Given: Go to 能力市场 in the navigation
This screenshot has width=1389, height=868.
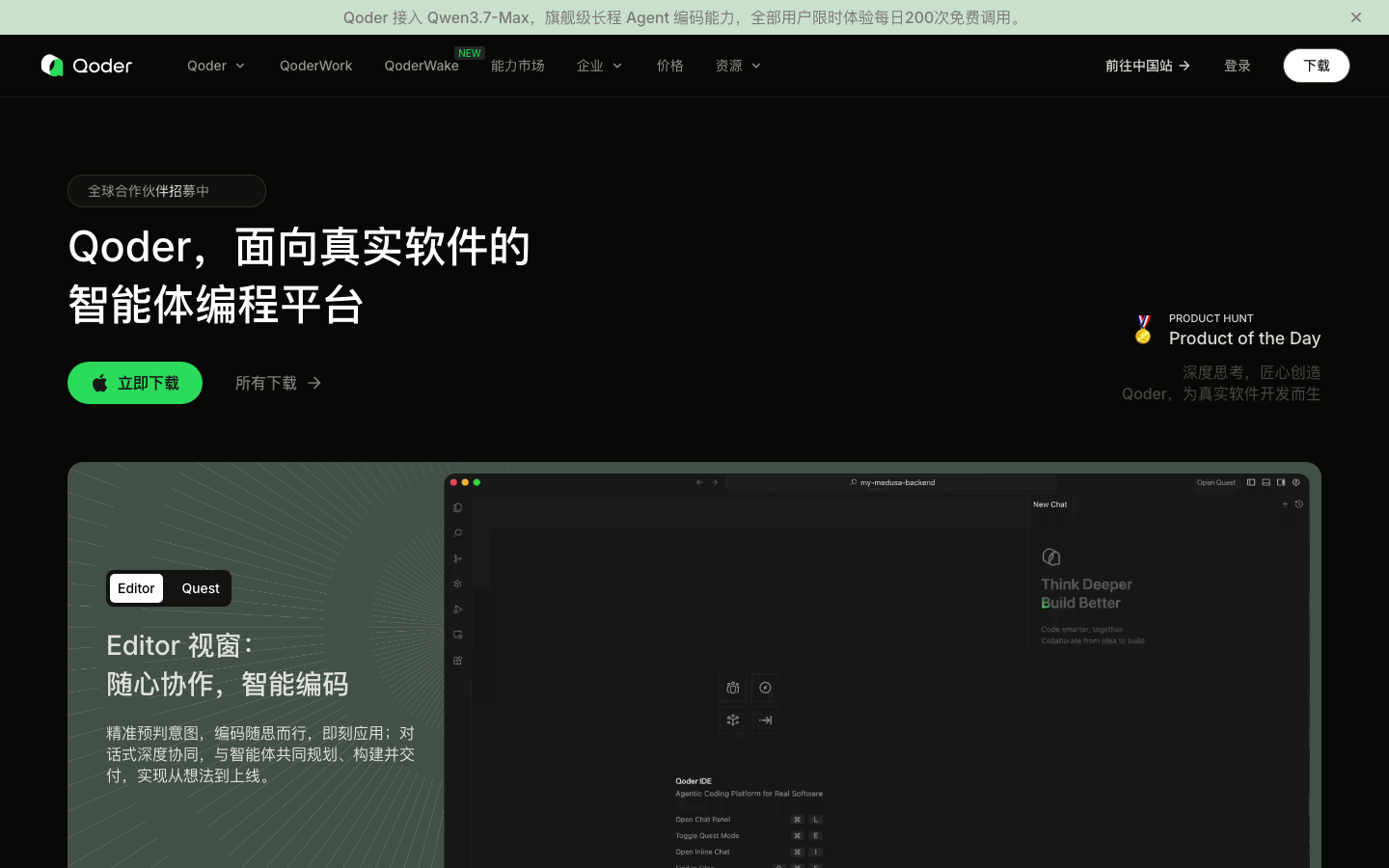Looking at the screenshot, I should tap(517, 66).
